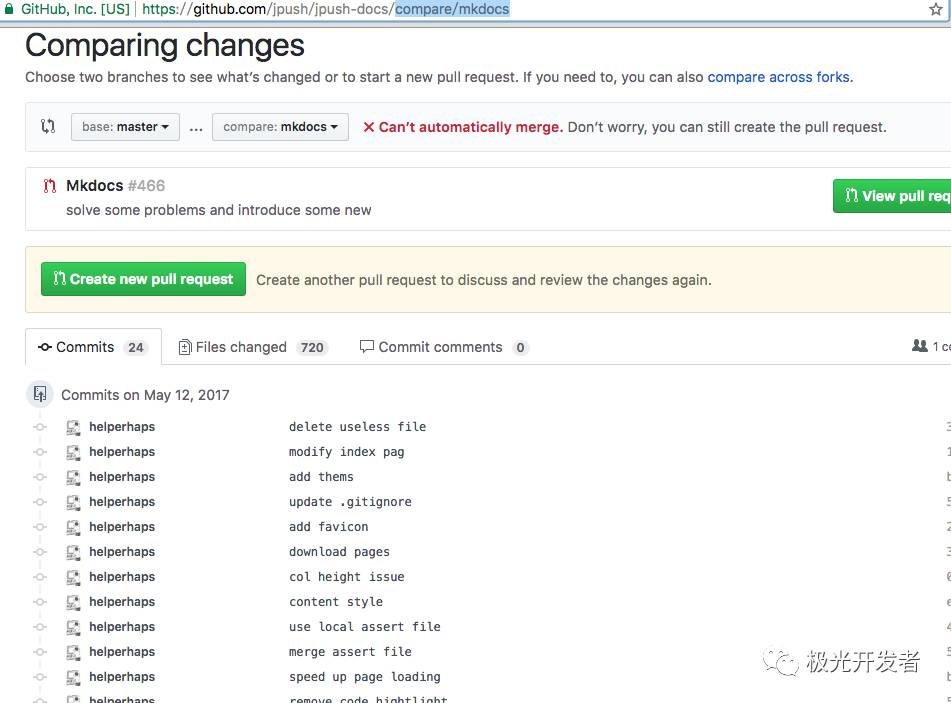Click commit node icon for delete useless file
The image size is (951, 703).
[x=40, y=427]
